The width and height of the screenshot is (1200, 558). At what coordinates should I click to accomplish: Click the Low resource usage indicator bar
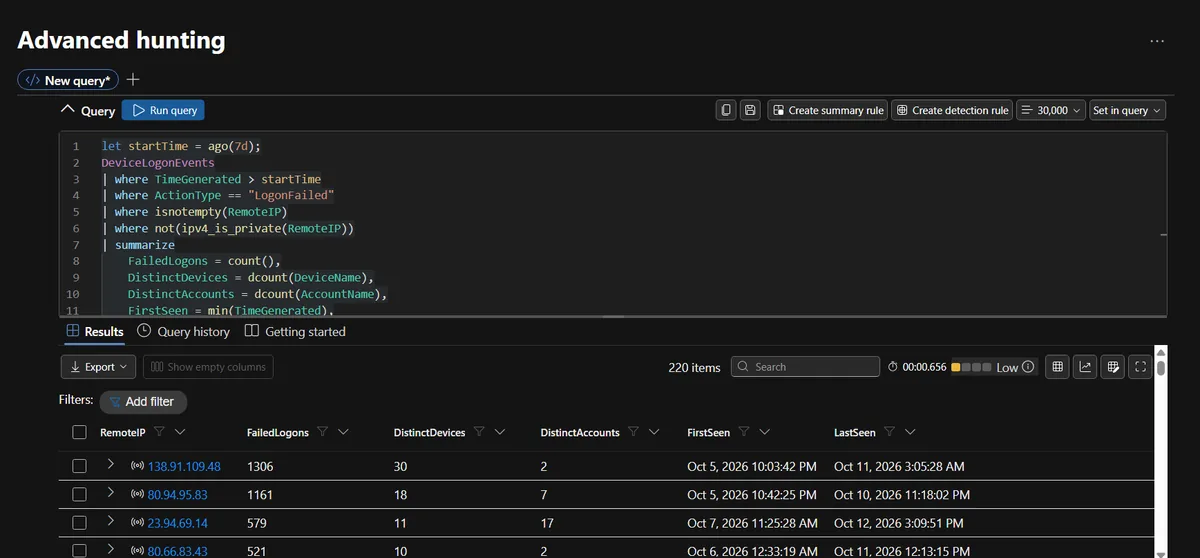pyautogui.click(x=971, y=367)
